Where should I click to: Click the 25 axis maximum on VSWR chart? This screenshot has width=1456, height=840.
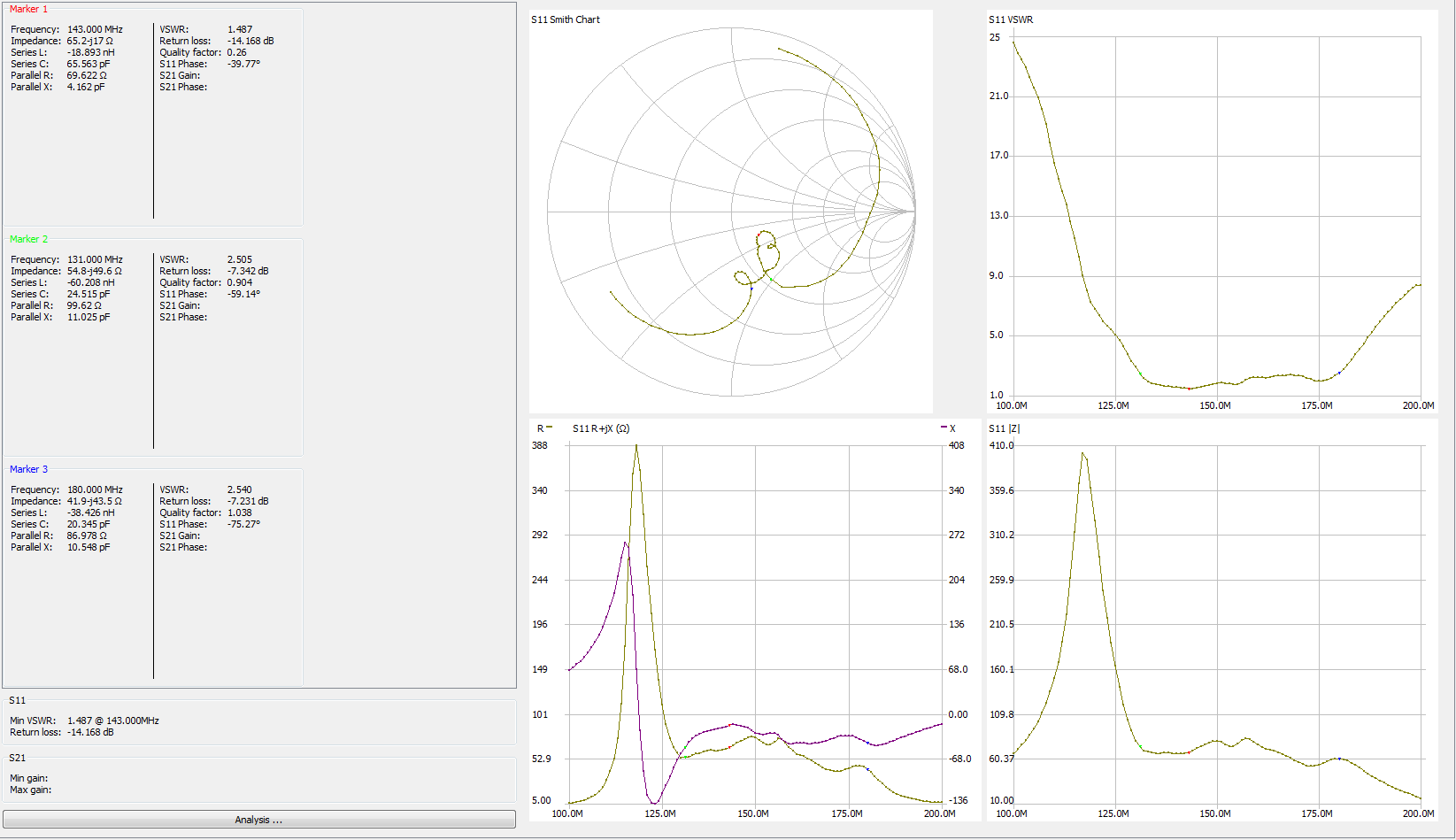pyautogui.click(x=995, y=37)
